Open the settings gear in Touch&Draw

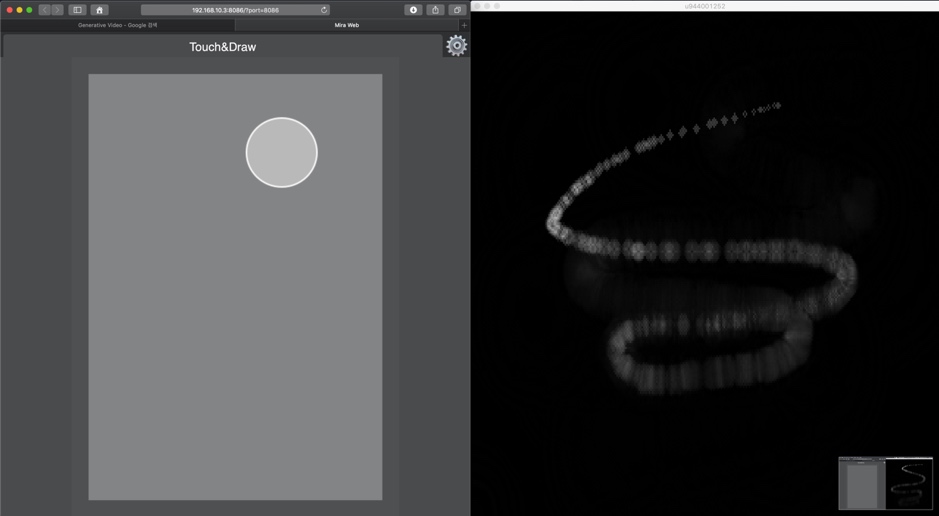456,46
